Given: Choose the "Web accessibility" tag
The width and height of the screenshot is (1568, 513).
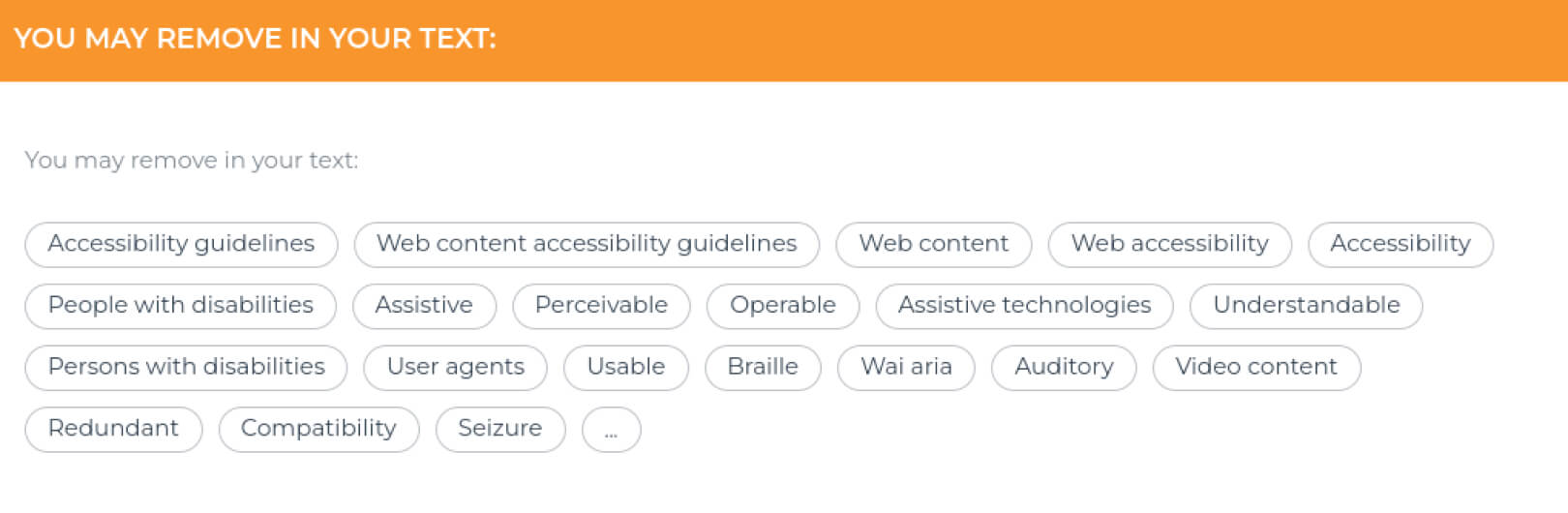Looking at the screenshot, I should pyautogui.click(x=1169, y=244).
